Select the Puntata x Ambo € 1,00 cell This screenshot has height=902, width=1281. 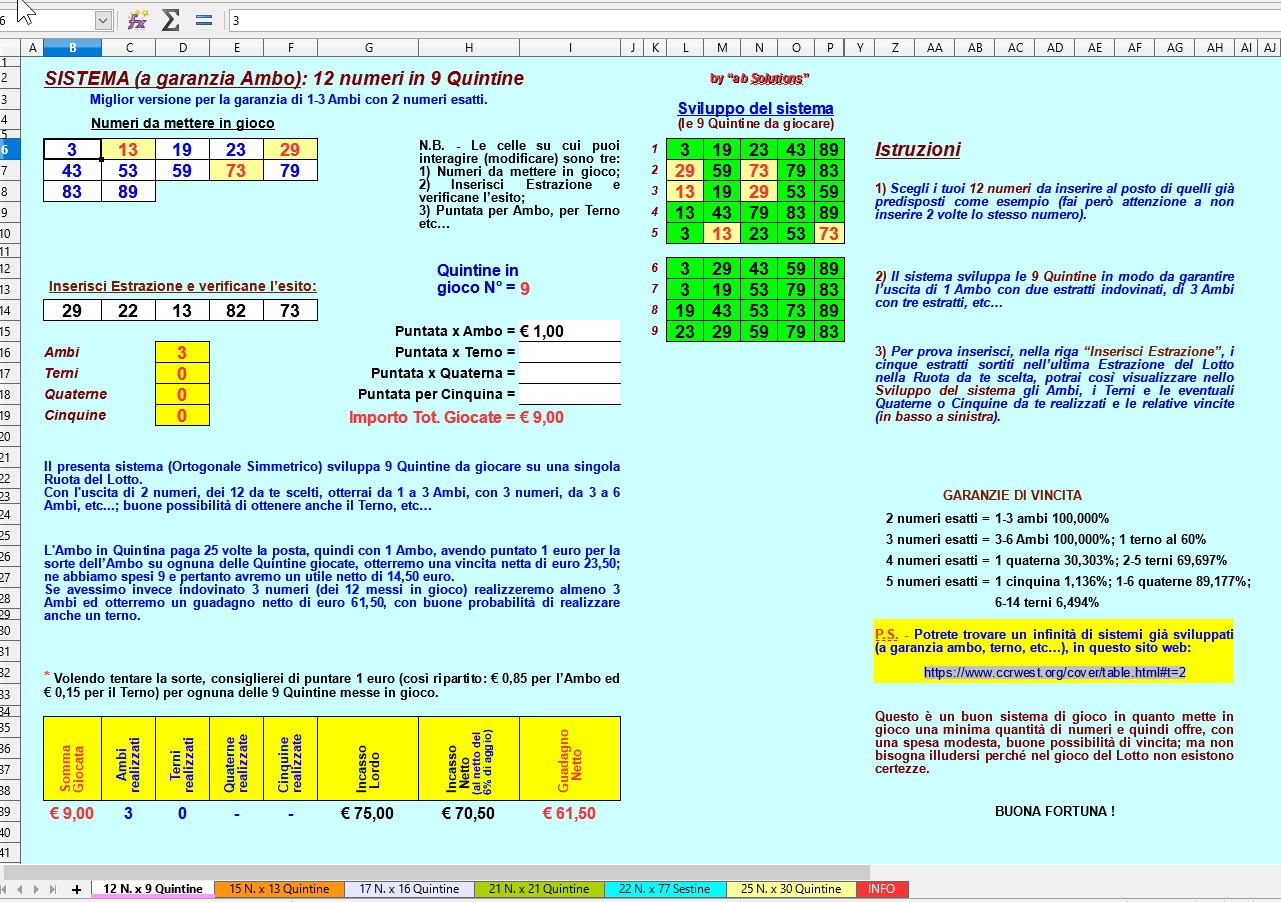(569, 331)
